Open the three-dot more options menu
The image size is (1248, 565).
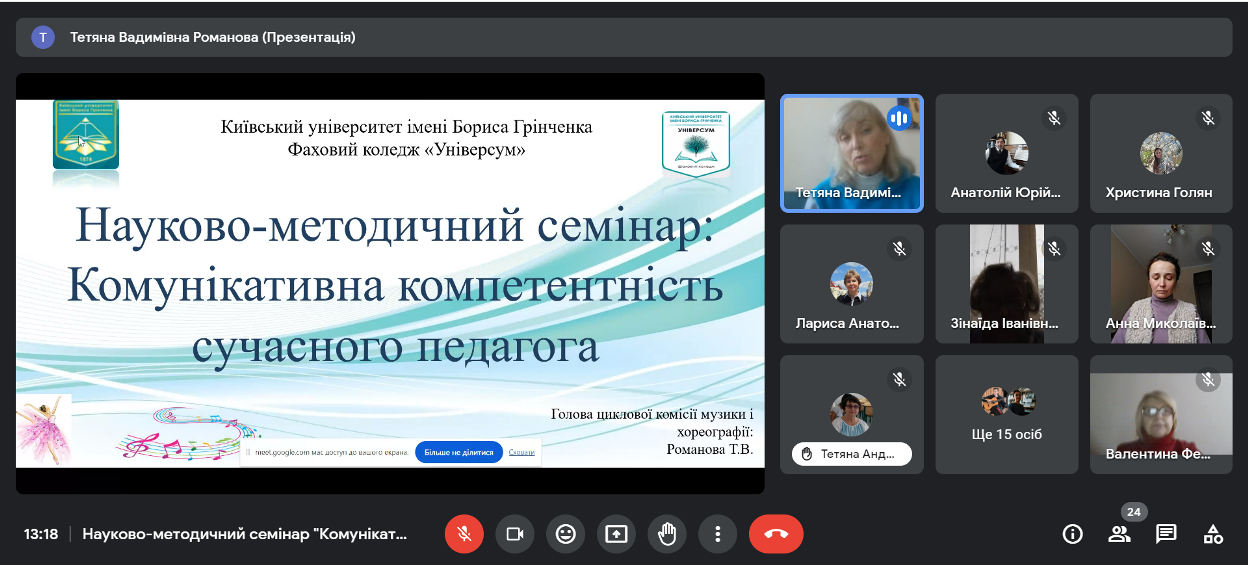717,534
